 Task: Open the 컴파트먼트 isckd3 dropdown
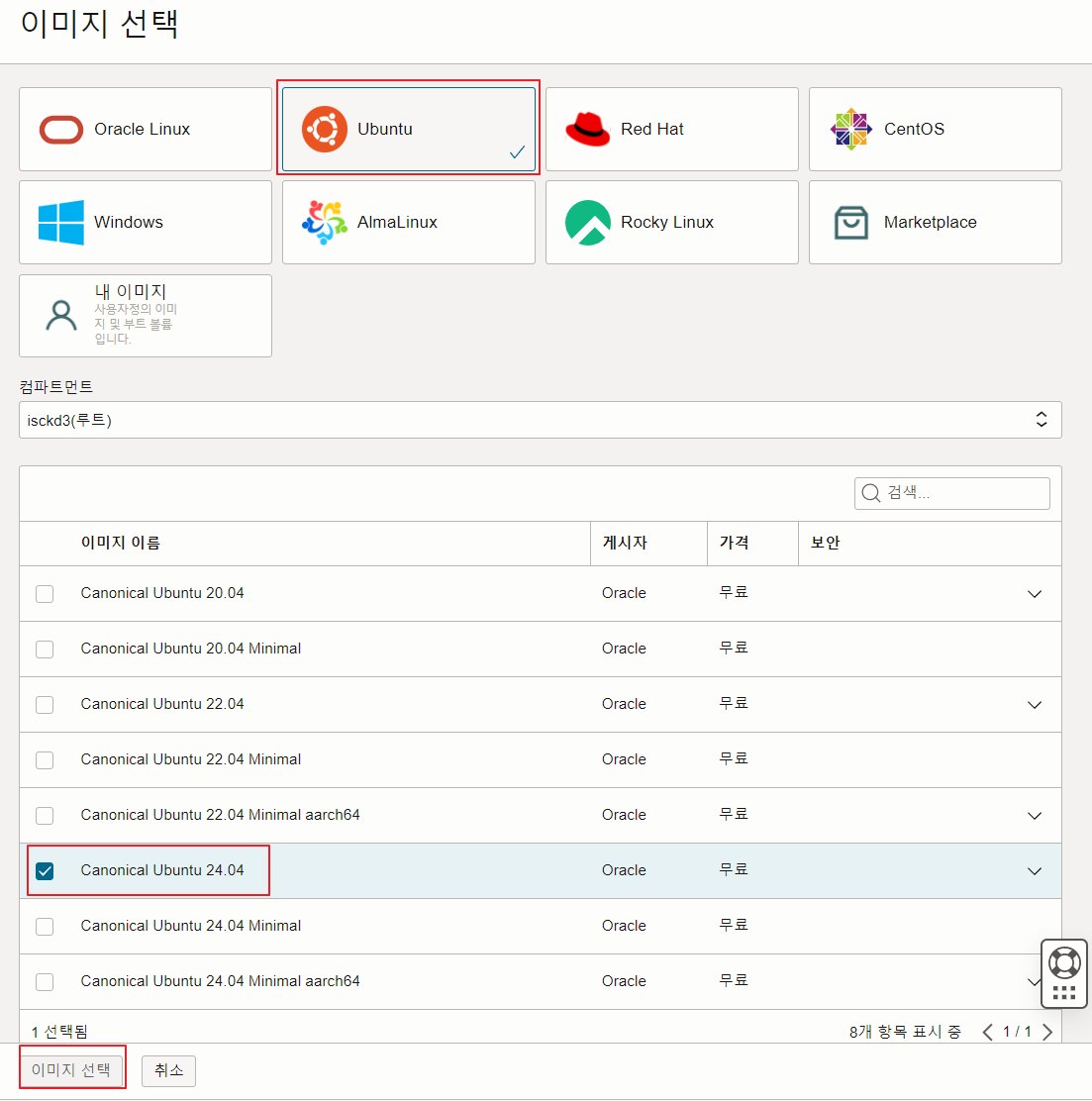click(x=540, y=420)
